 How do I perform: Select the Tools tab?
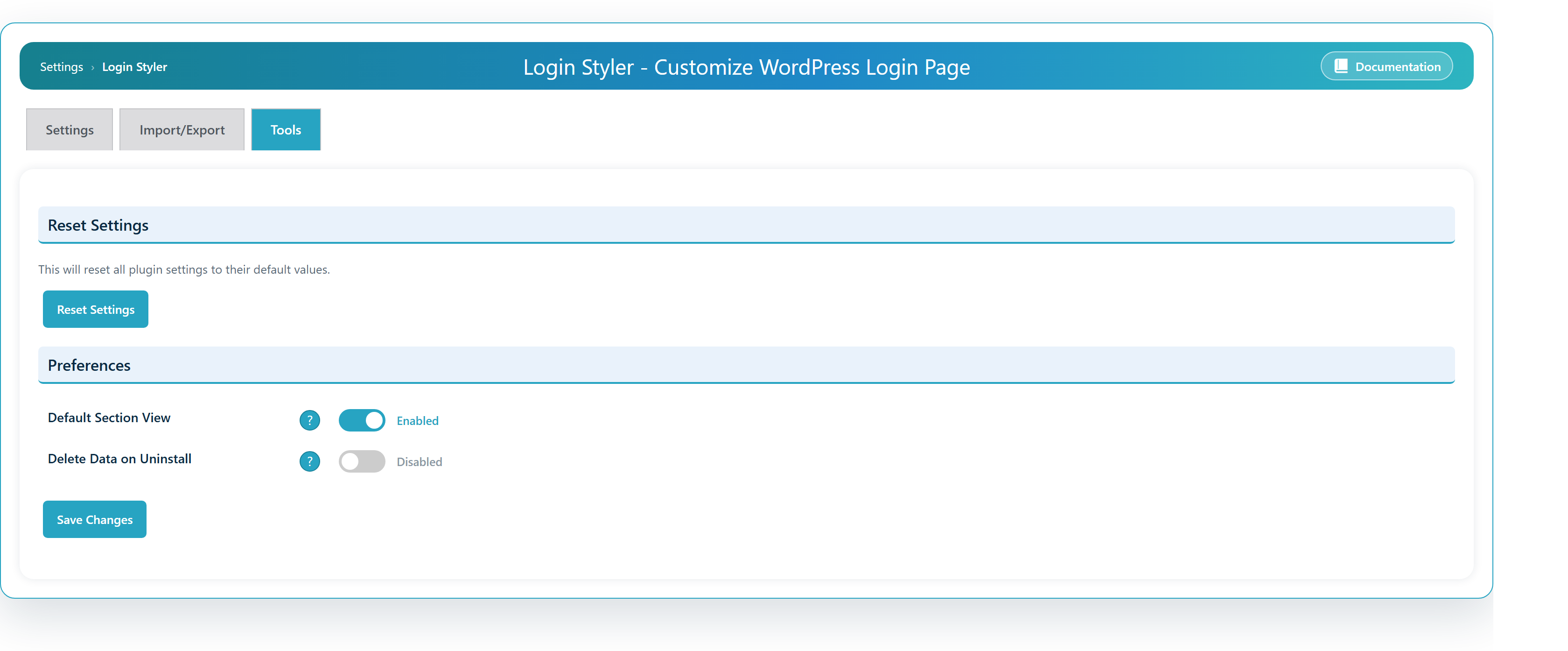tap(286, 130)
